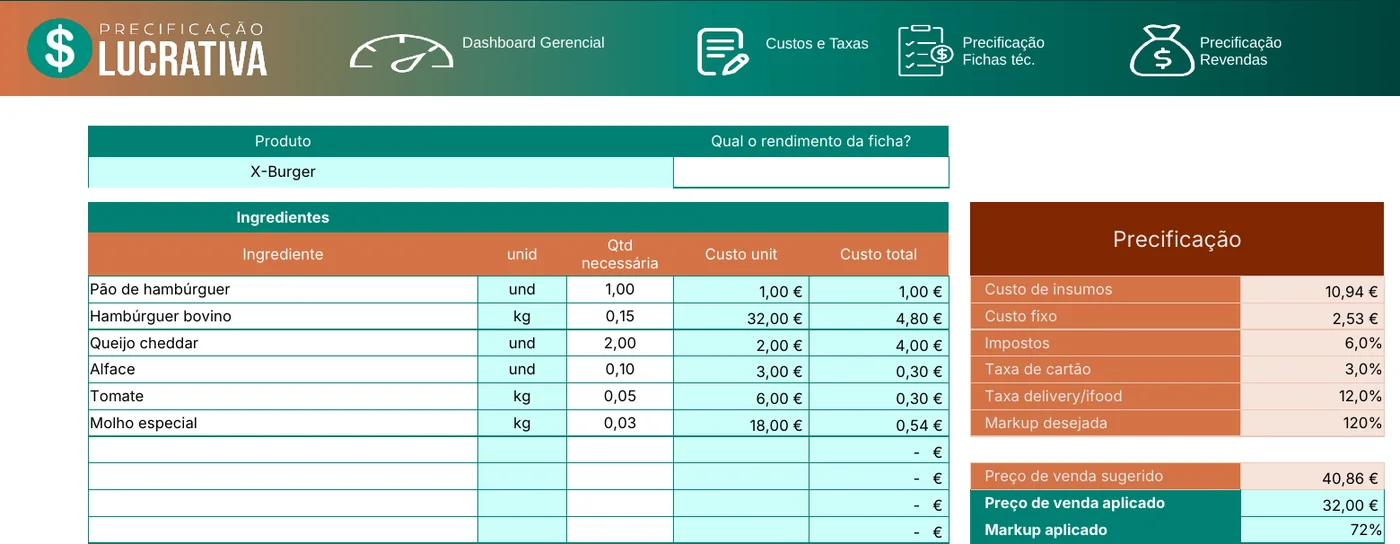Click the Custo fixo value 2,53 €

coord(1312,317)
